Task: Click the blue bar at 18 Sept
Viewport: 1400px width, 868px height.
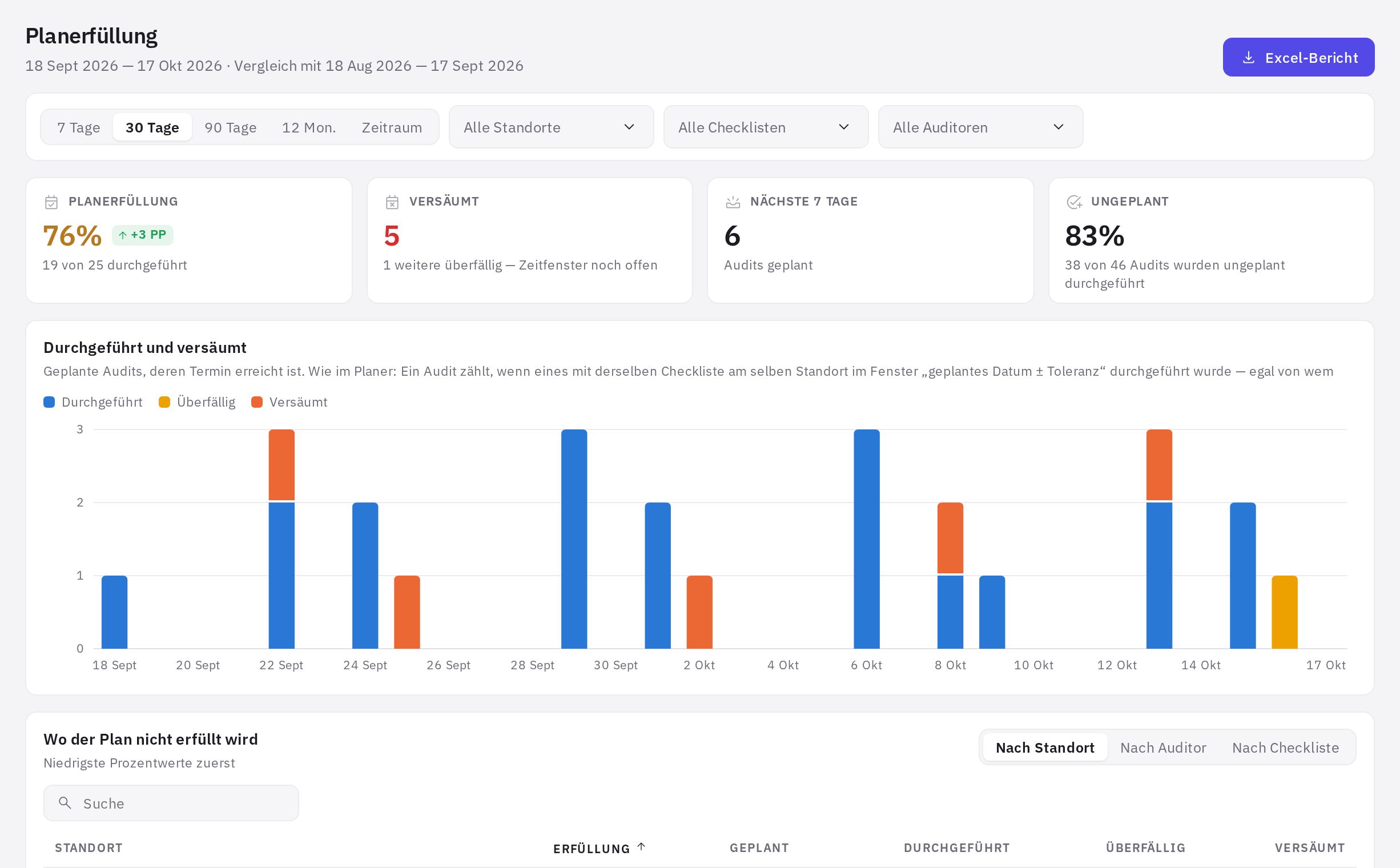Action: pos(114,612)
